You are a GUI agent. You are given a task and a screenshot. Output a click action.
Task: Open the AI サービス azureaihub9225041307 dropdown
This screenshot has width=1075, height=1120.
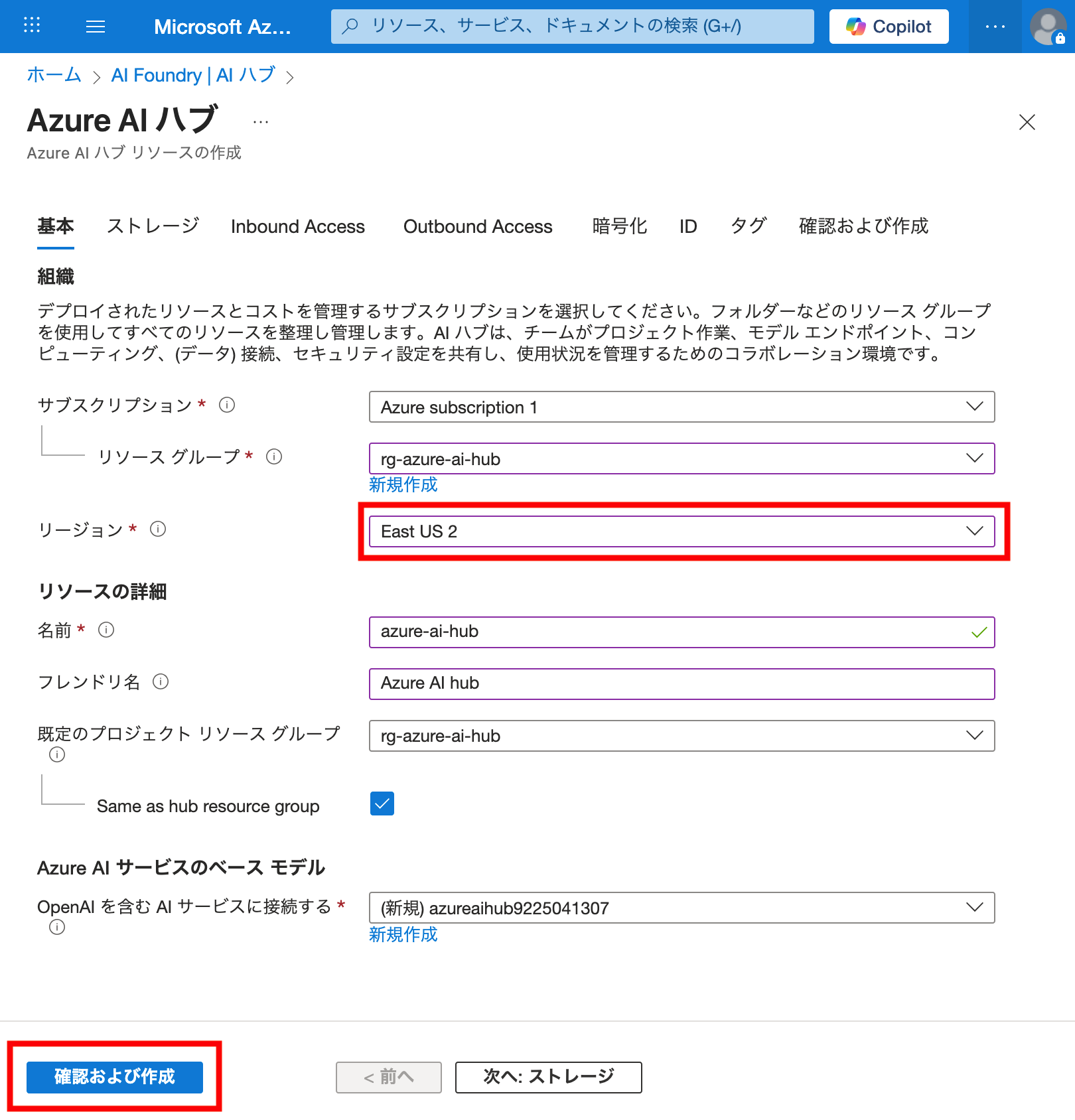coord(681,908)
